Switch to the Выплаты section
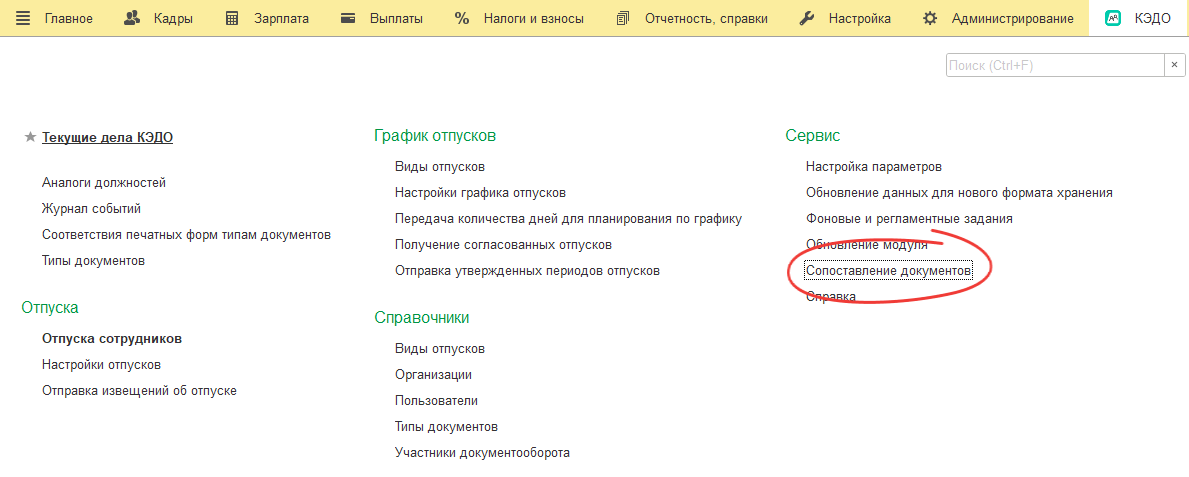Viewport: 1189px width, 477px height. coord(397,18)
